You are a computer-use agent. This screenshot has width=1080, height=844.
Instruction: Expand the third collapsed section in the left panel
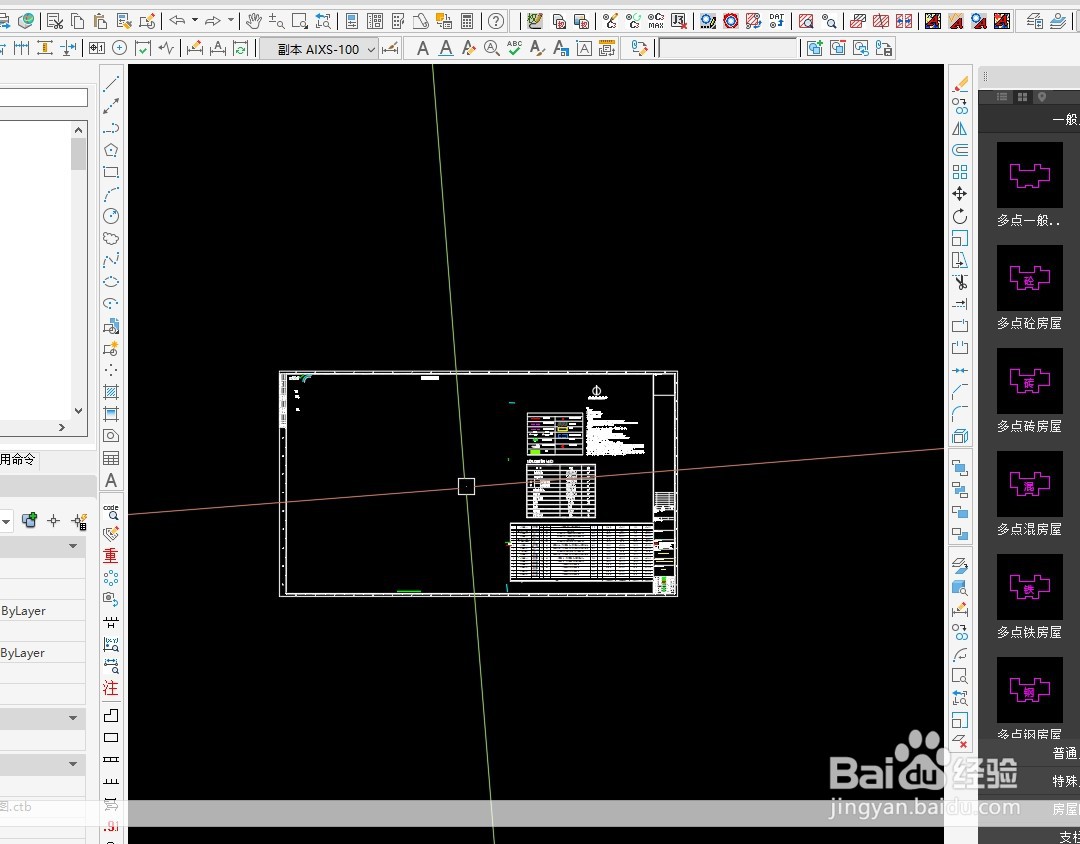click(73, 764)
